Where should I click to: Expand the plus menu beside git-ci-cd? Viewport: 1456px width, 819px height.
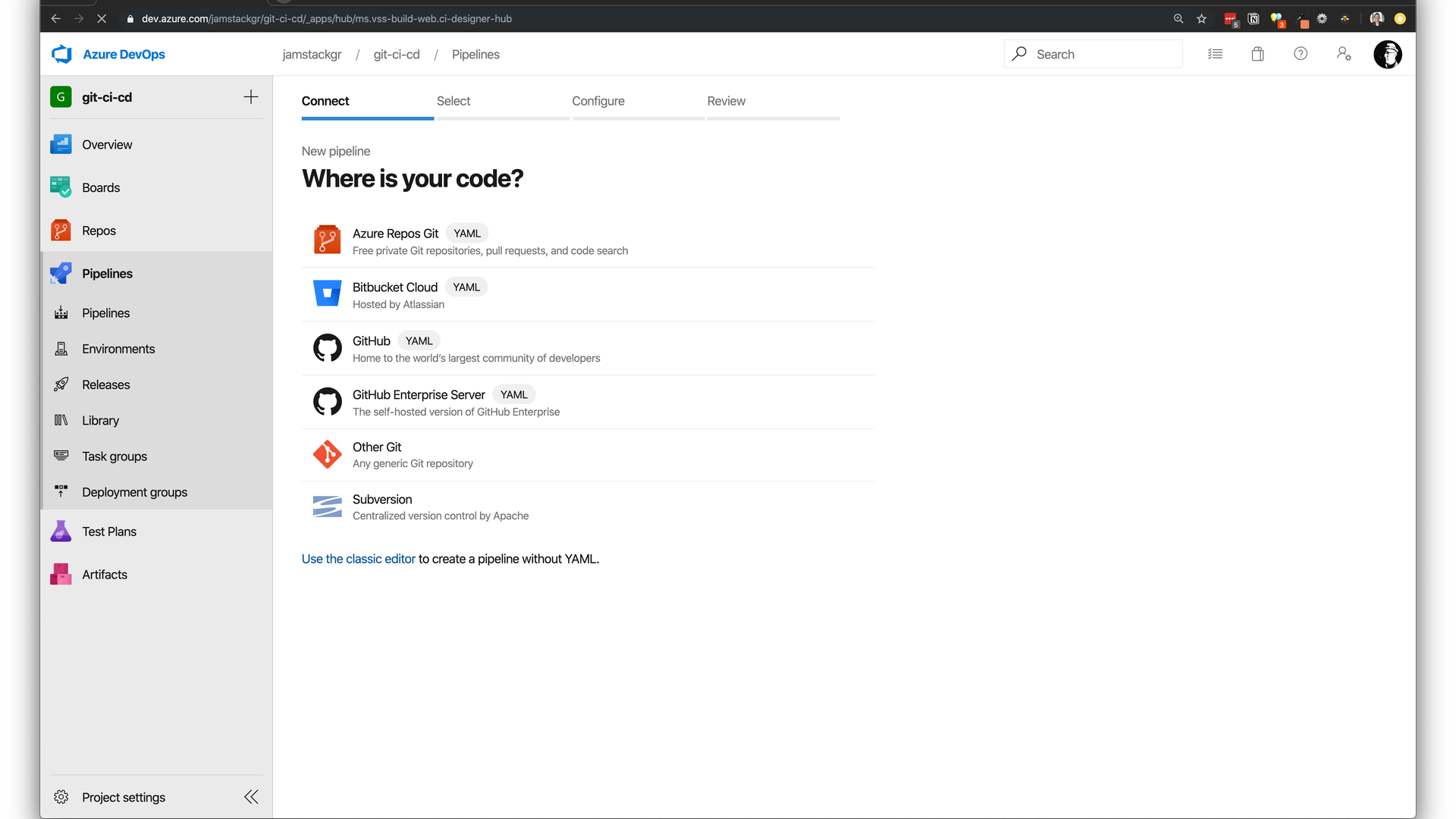click(x=251, y=97)
